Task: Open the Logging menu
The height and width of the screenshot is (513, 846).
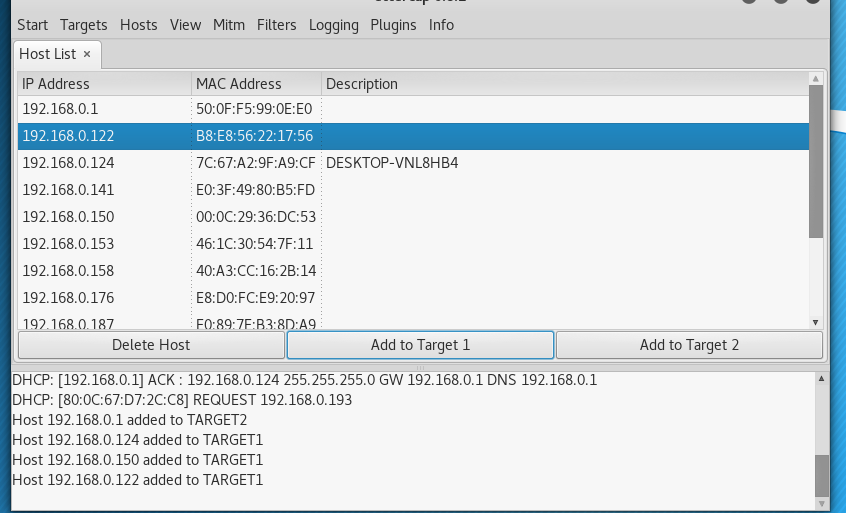Action: 333,25
